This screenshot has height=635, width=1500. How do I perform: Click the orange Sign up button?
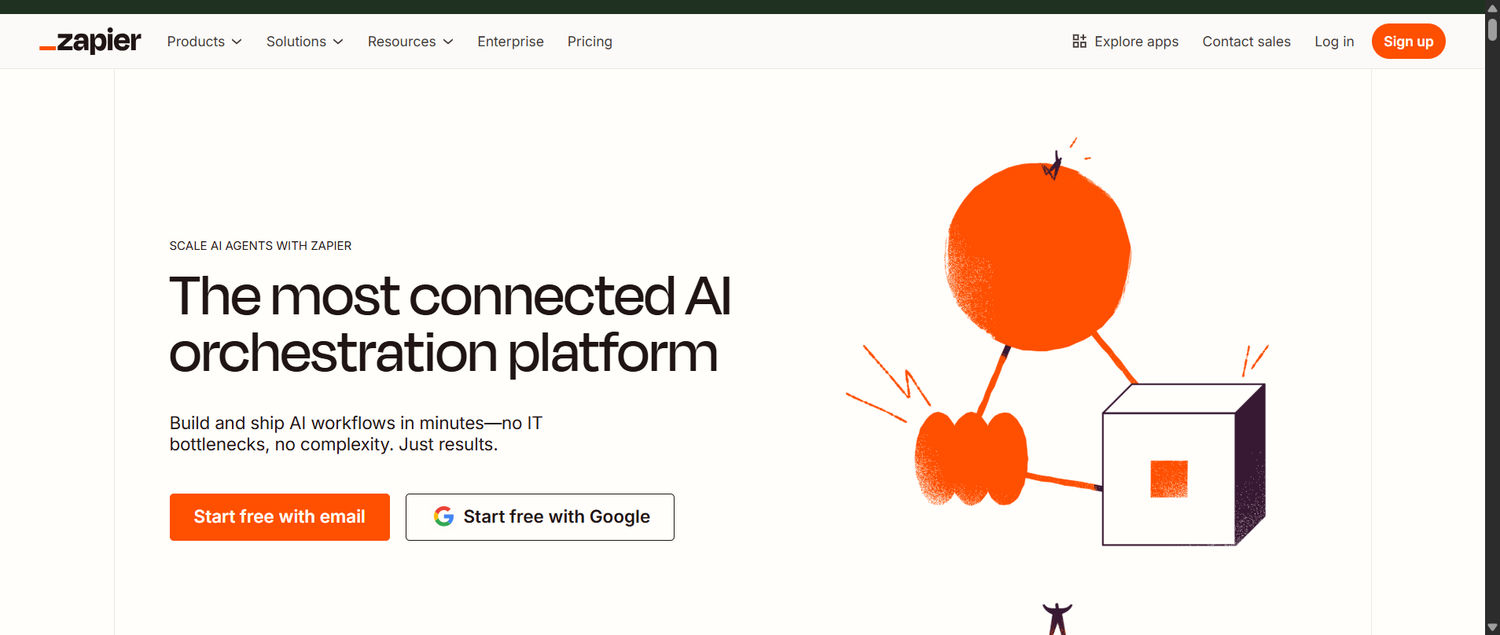pos(1408,41)
